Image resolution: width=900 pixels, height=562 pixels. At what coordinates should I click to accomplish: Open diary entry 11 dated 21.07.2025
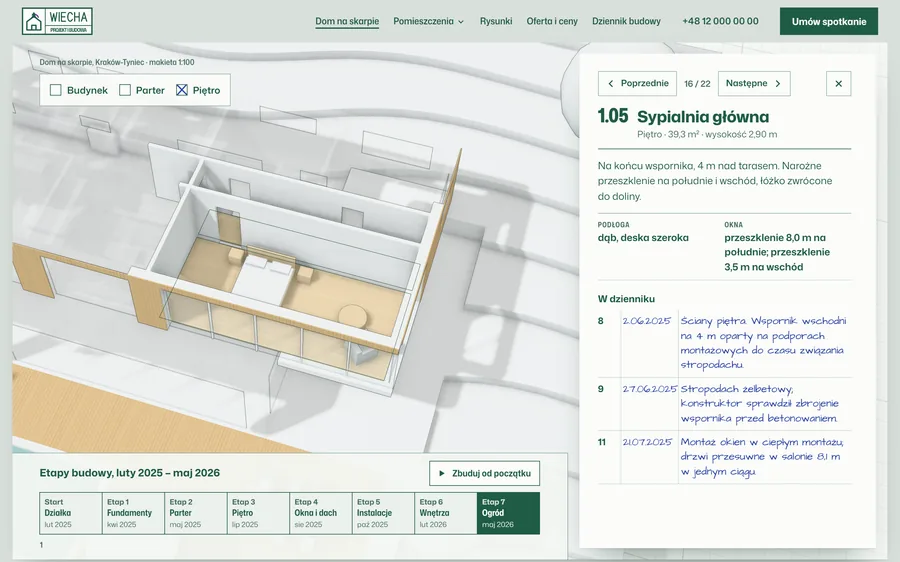[724, 457]
